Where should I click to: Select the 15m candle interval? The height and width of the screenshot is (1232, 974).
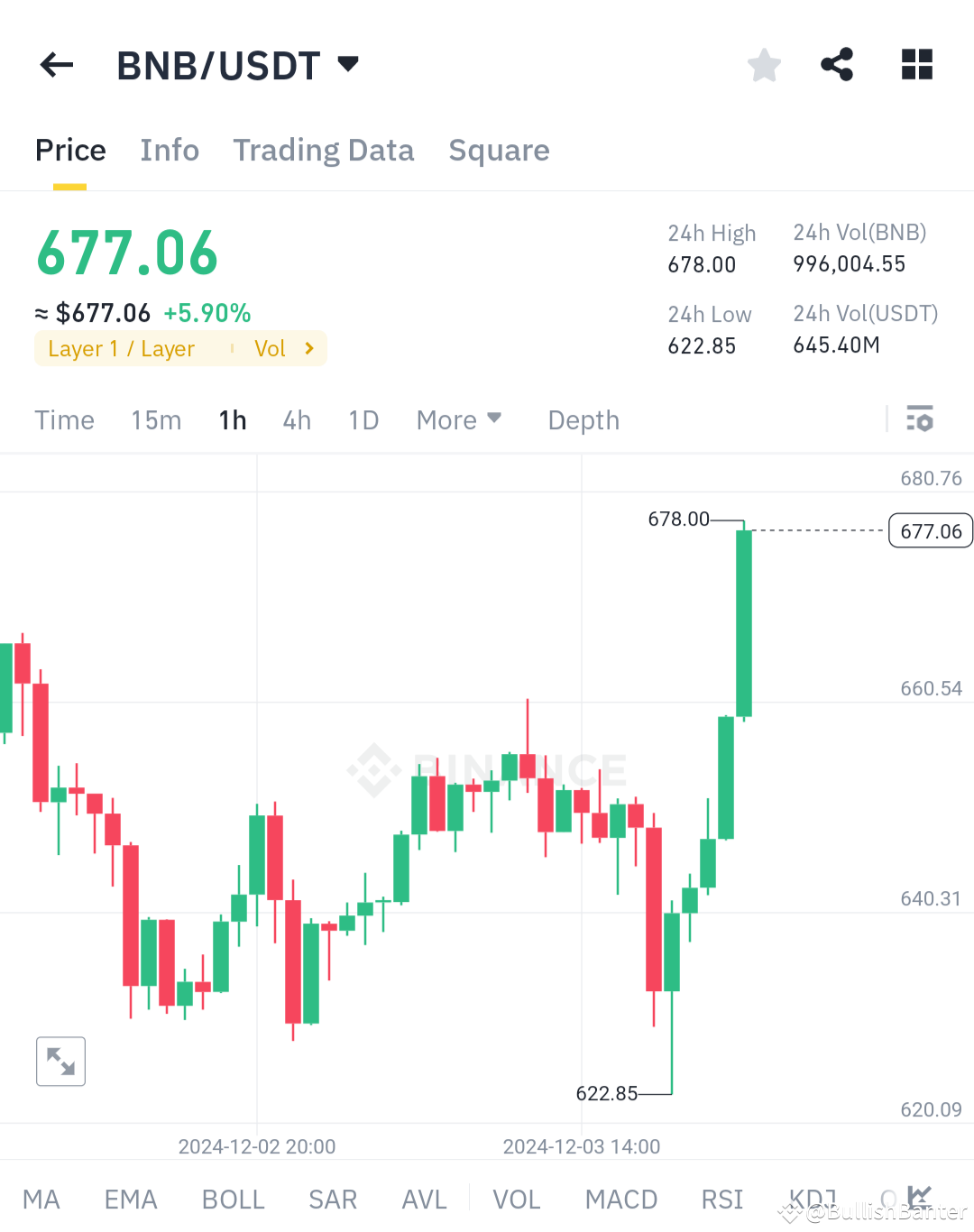click(x=155, y=419)
